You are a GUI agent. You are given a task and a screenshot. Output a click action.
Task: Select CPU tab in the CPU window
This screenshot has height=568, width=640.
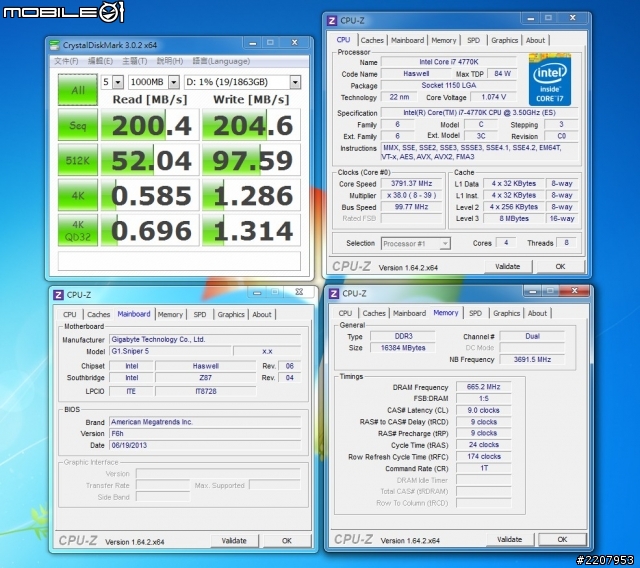(343, 40)
